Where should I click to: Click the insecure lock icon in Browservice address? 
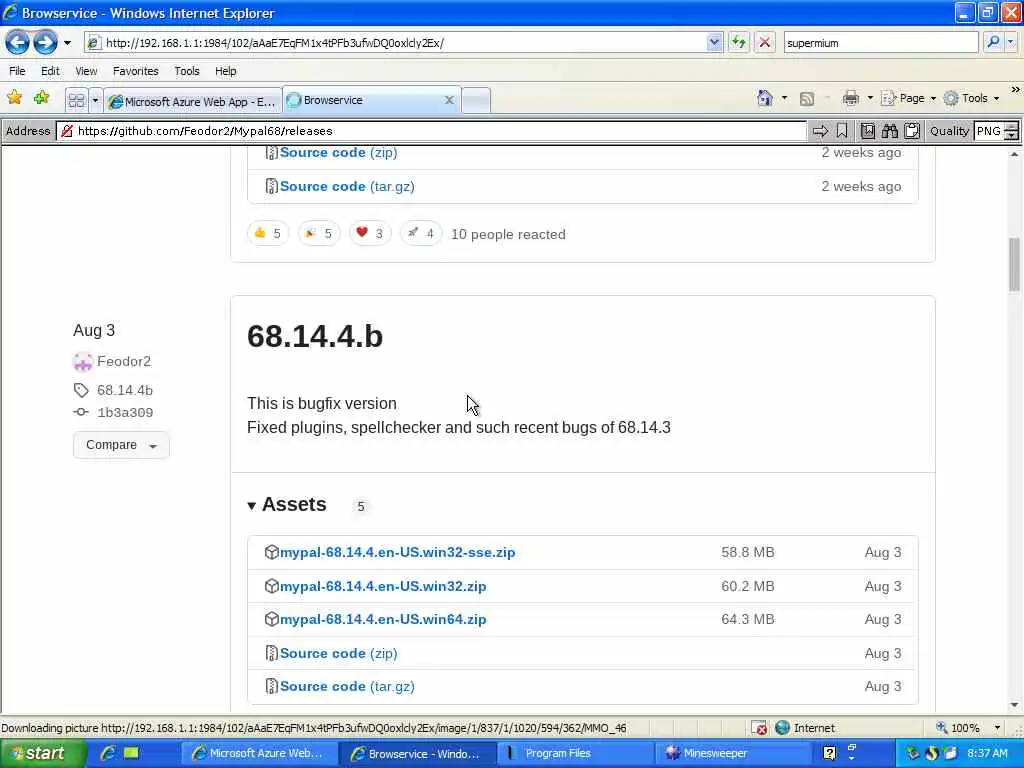[67, 131]
